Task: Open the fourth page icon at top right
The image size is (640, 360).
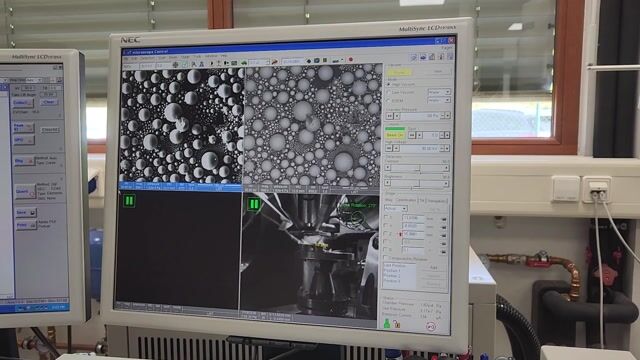Action: [x=441, y=57]
